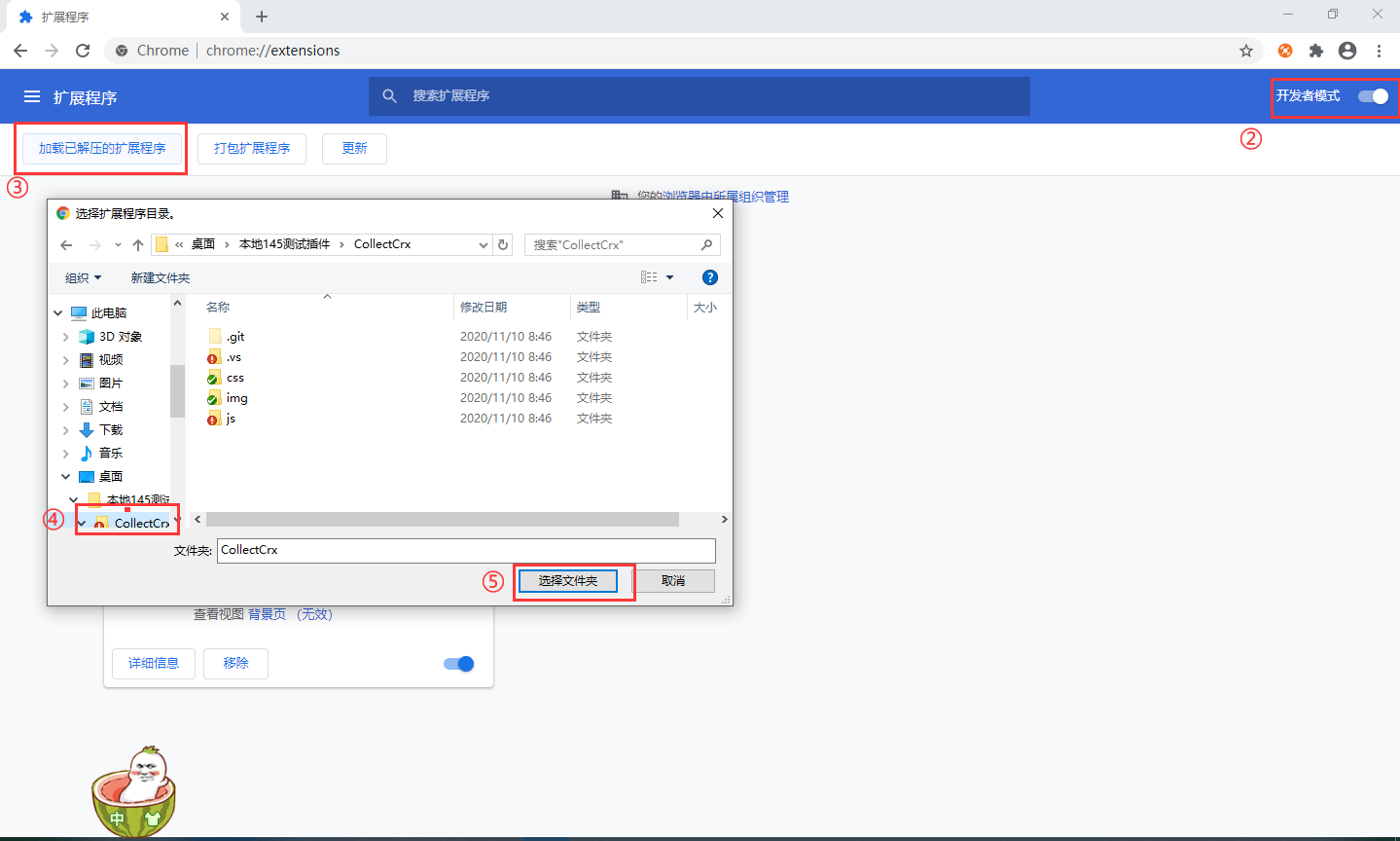Select 本地145测试 folder in tree
The height and width of the screenshot is (841, 1400).
(x=136, y=500)
